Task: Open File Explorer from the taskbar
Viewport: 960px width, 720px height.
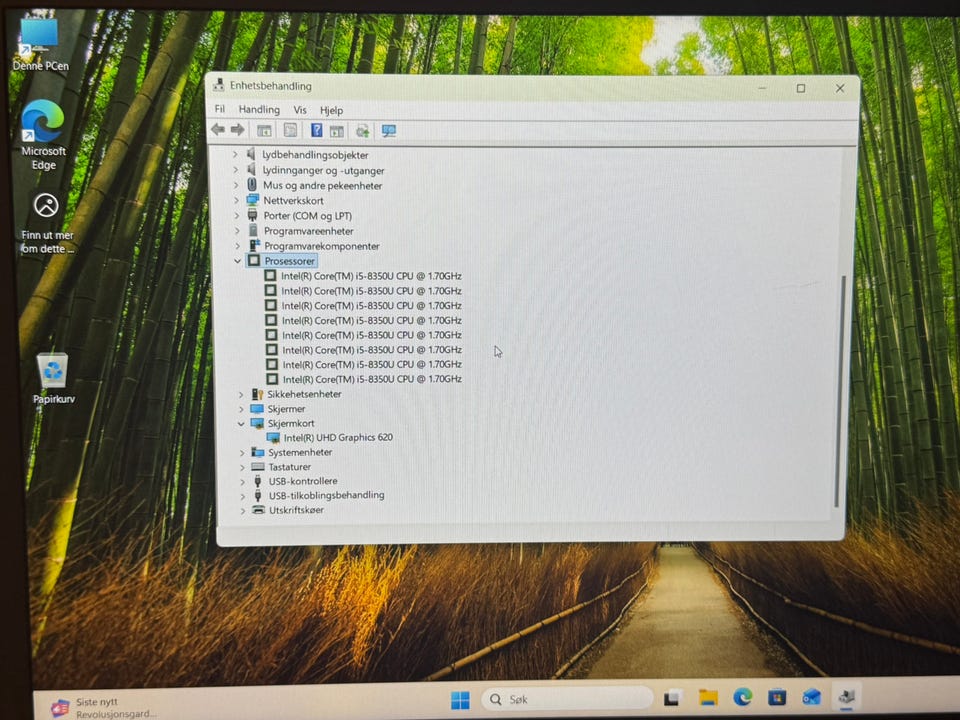Action: pyautogui.click(x=708, y=698)
